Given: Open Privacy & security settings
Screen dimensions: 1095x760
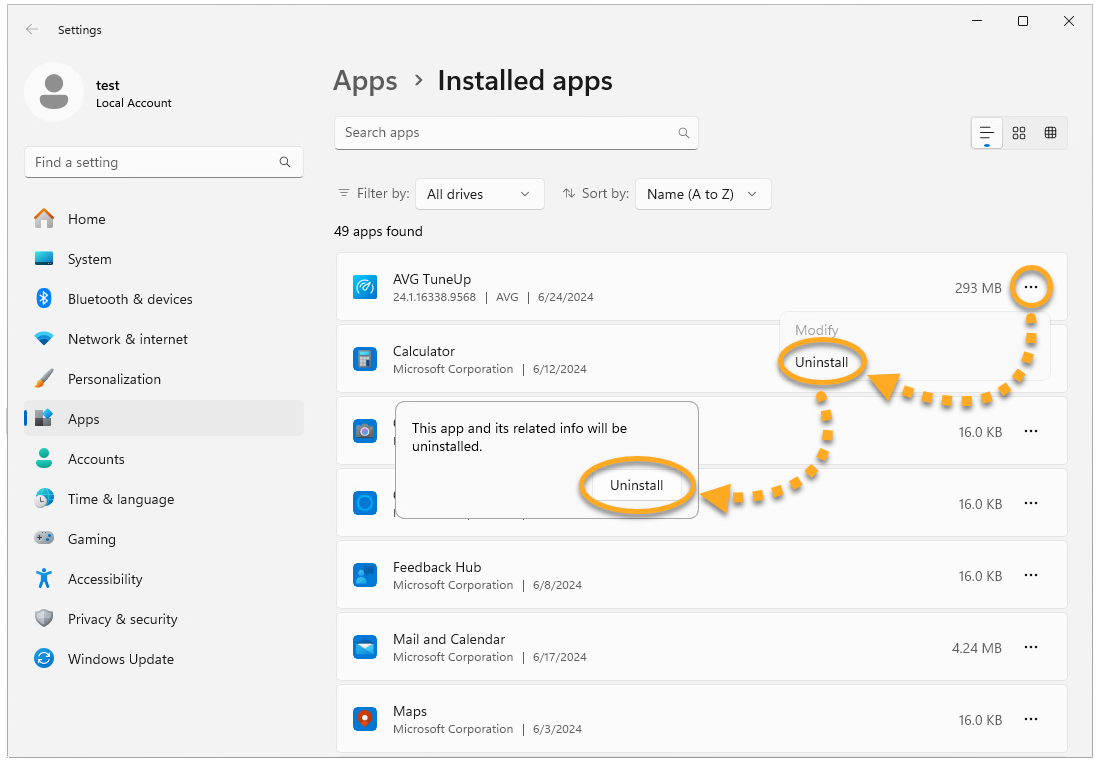Looking at the screenshot, I should coord(122,619).
